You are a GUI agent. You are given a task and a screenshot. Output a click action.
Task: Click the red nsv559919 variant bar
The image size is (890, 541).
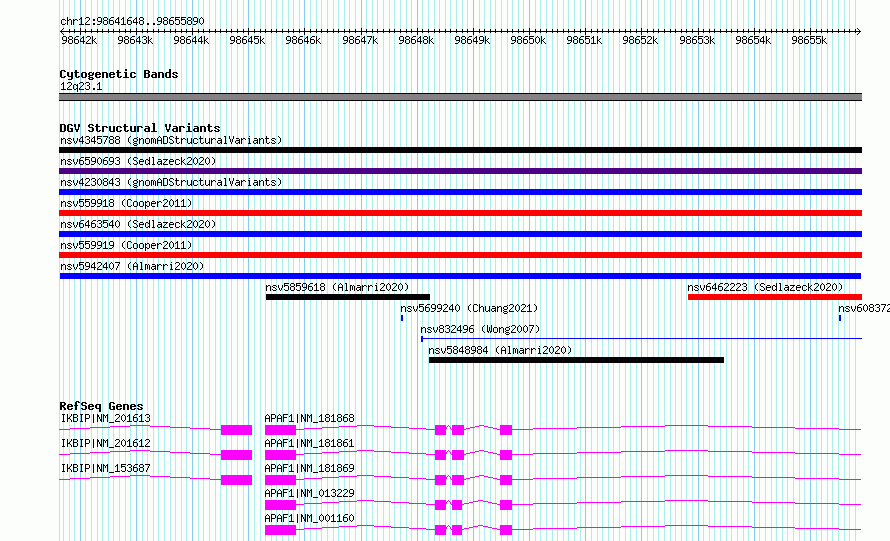pyautogui.click(x=460, y=255)
